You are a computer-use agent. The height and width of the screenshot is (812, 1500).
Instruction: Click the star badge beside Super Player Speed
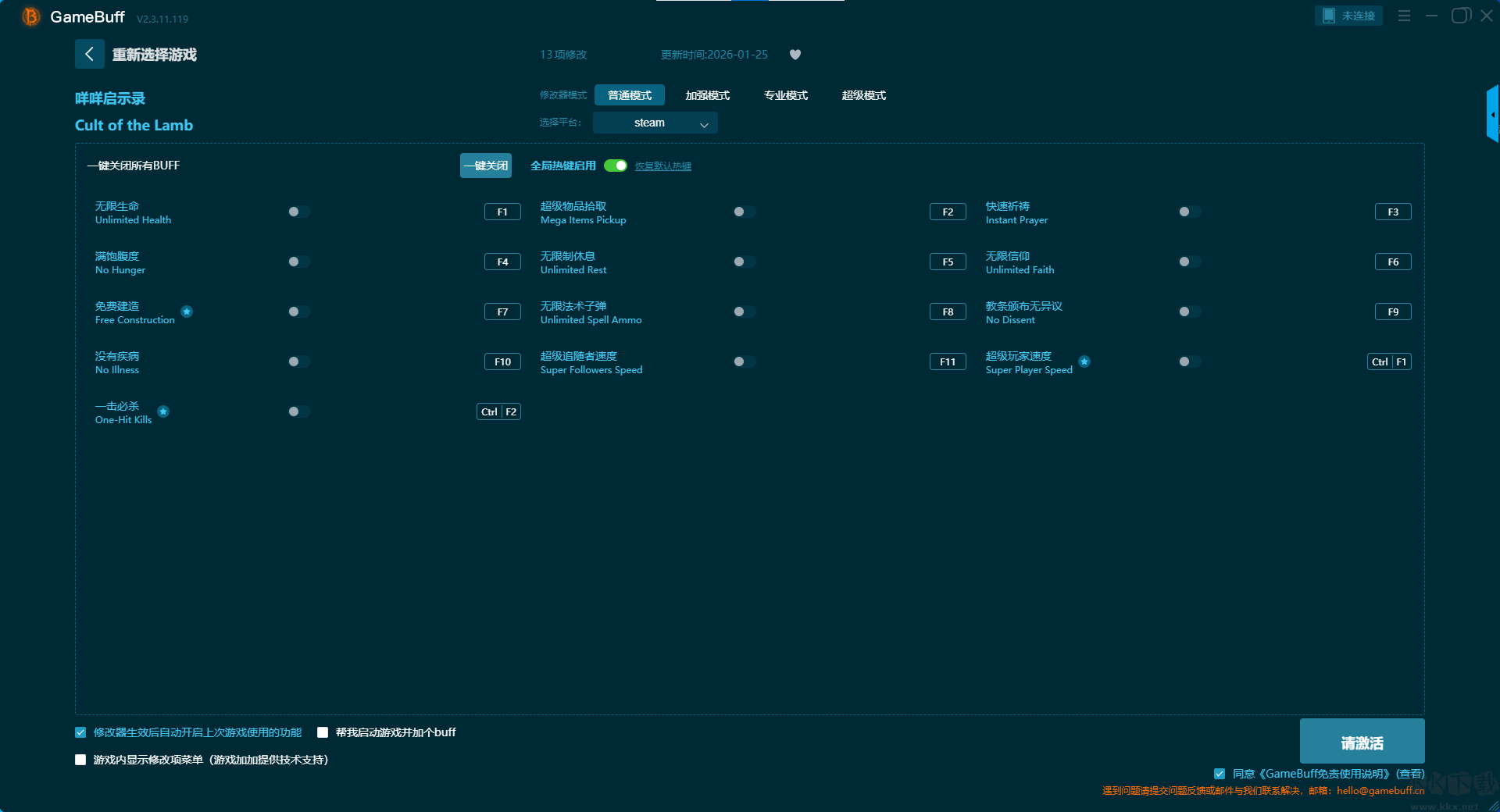click(1084, 361)
